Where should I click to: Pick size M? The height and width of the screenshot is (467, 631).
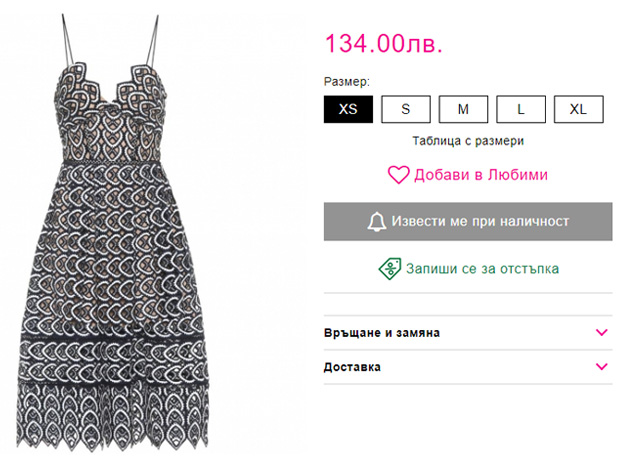[464, 109]
